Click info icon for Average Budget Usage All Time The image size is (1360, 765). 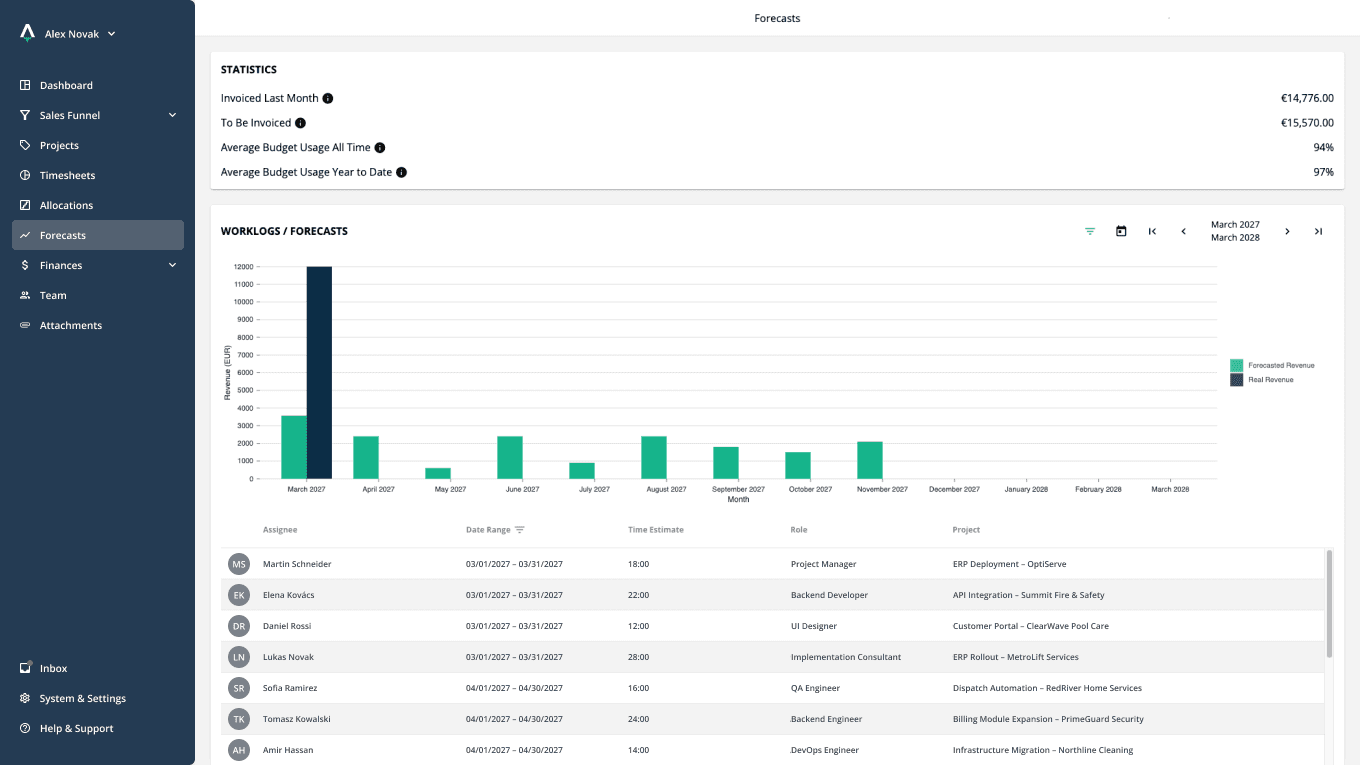(x=380, y=147)
